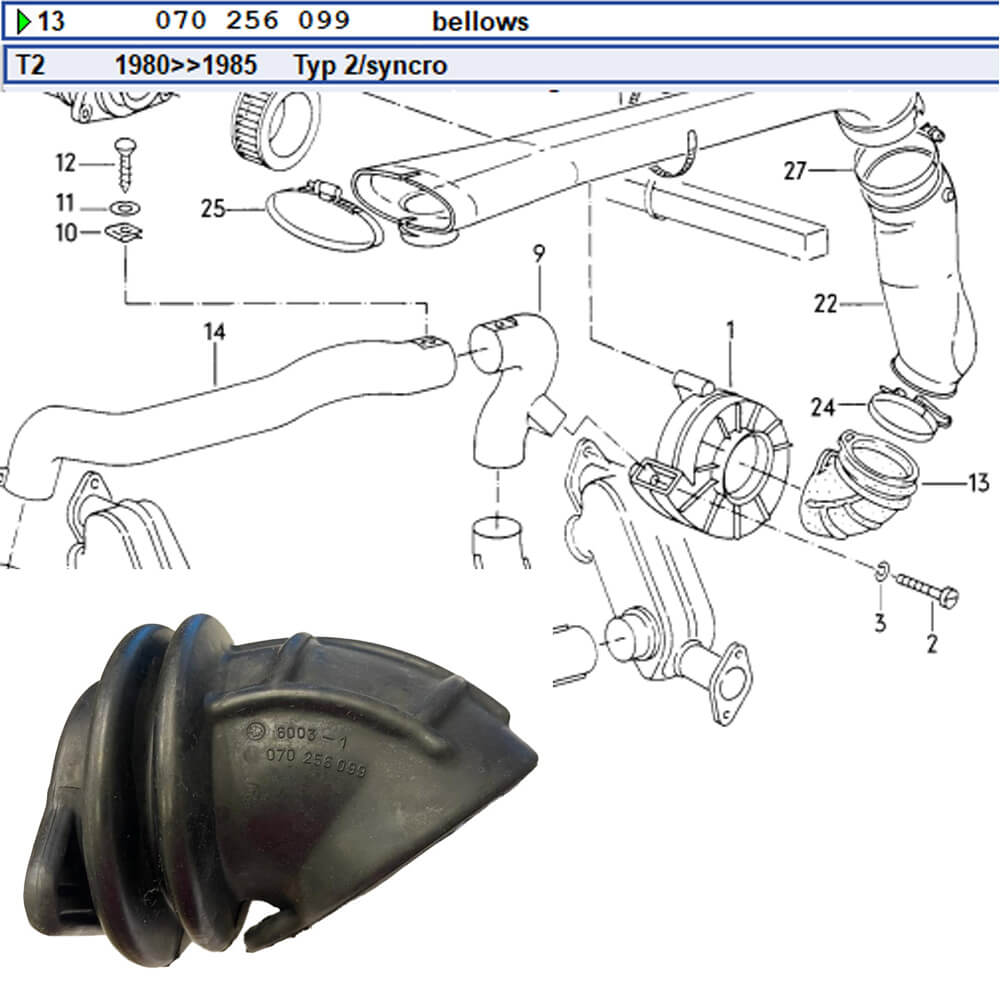Click the 'Typ 2/syncro' label
This screenshot has width=1000, height=1000.
tap(370, 66)
